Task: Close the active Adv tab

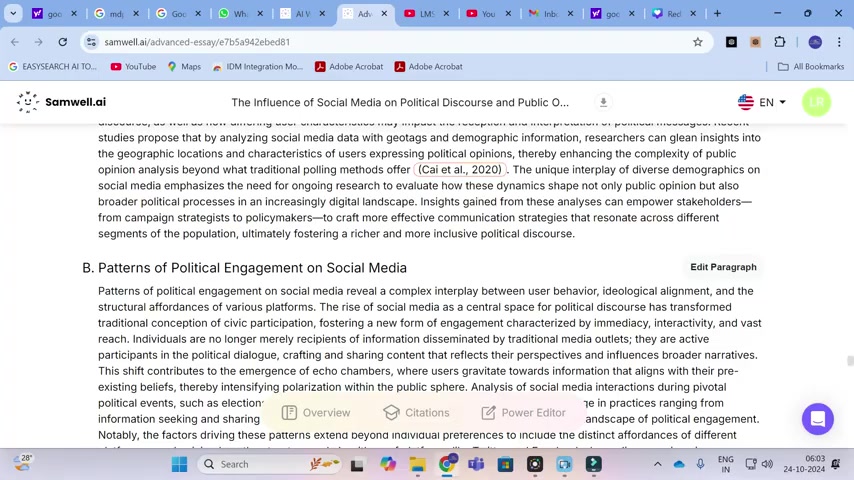Action: tap(384, 14)
